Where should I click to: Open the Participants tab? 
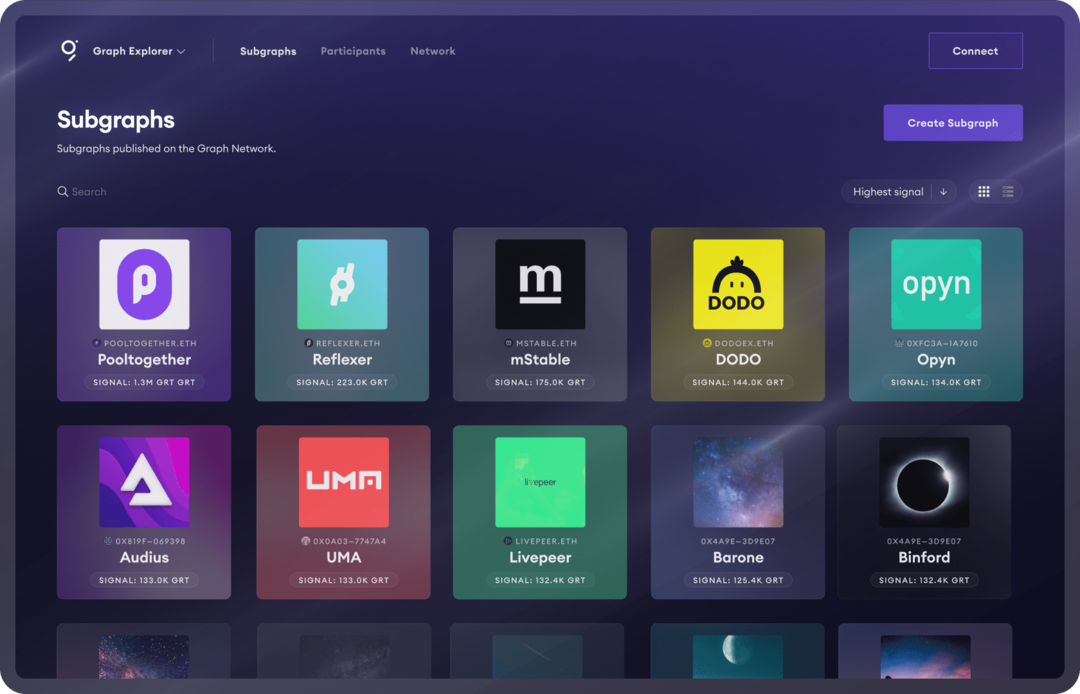353,51
